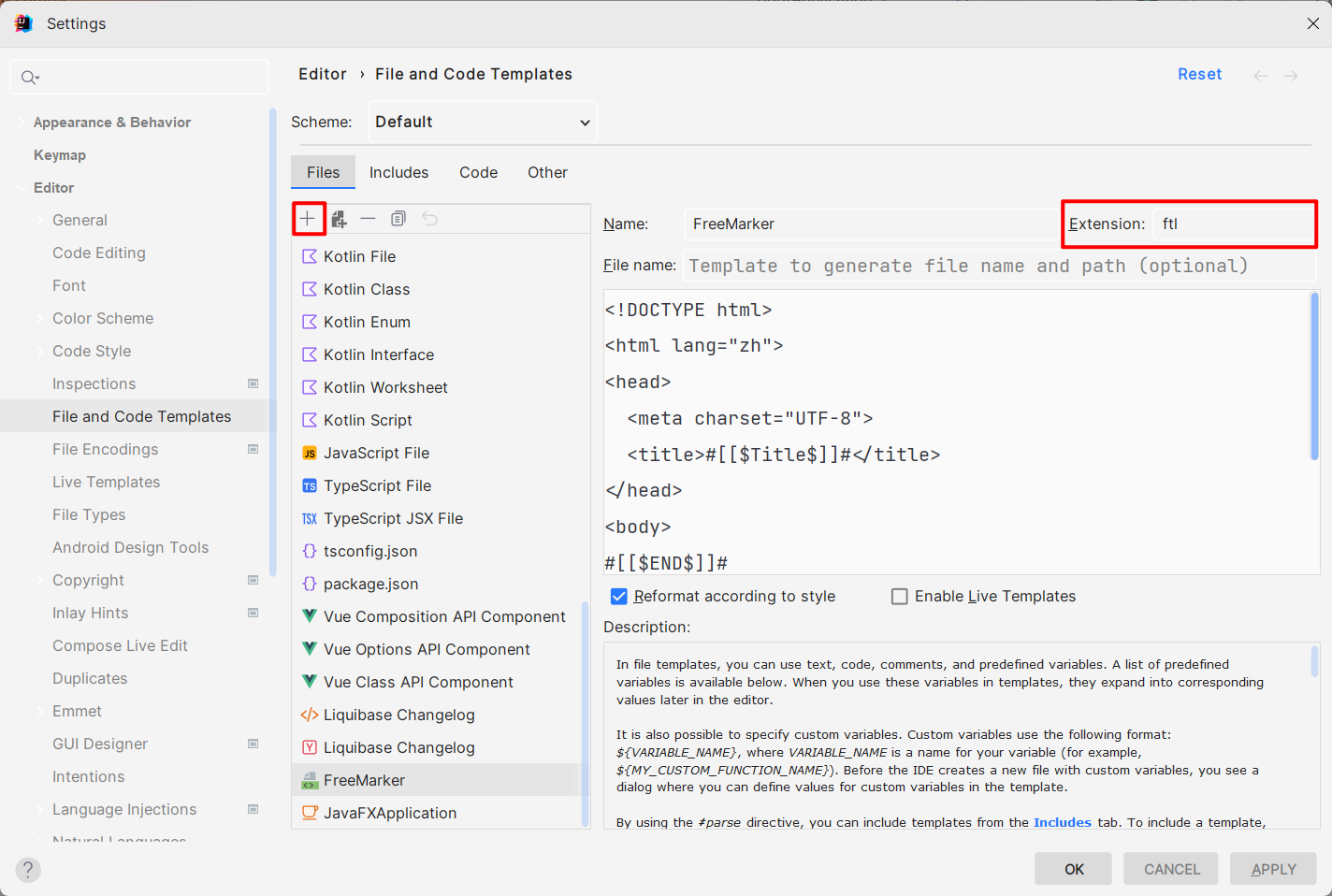
Task: Expand the Color Scheme node
Action: click(x=40, y=319)
